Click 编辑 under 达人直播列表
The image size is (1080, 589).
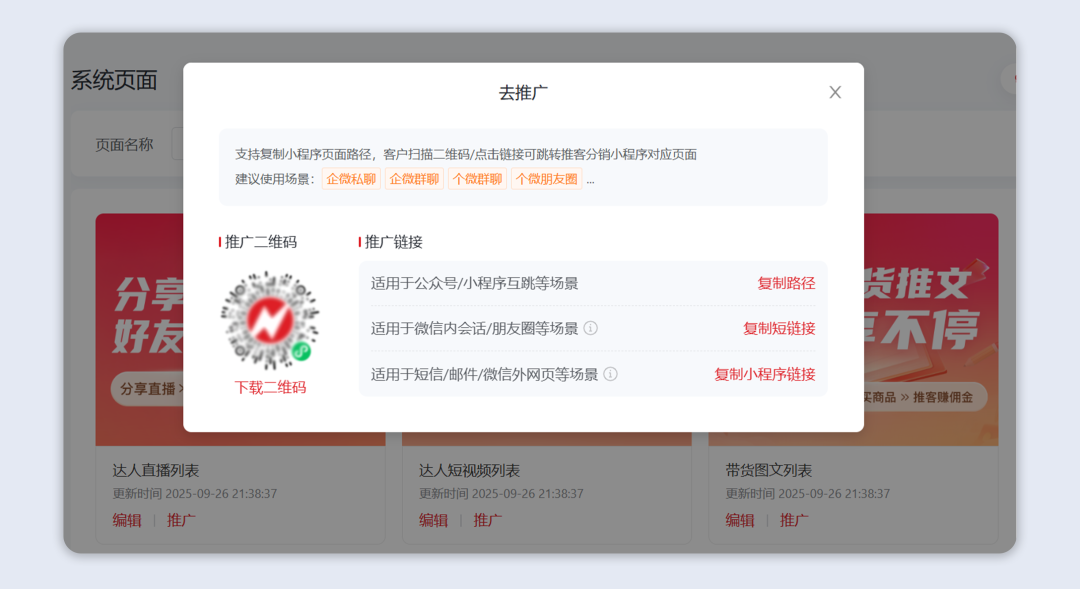tap(126, 520)
